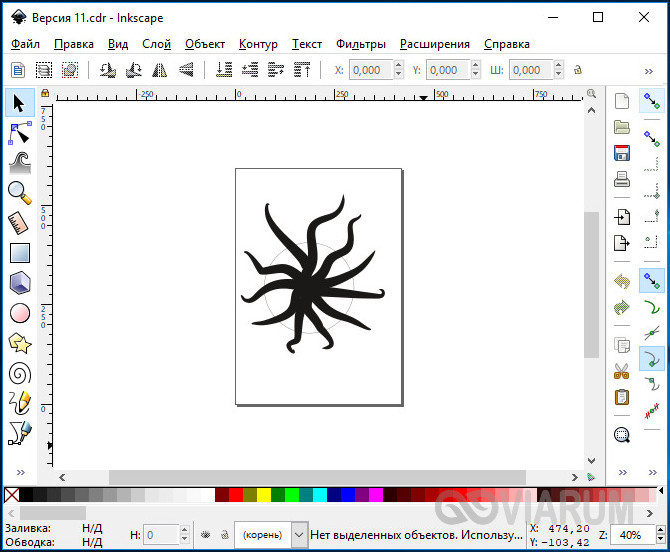The width and height of the screenshot is (670, 552).
Task: Paste clipboard icon
Action: pos(622,397)
